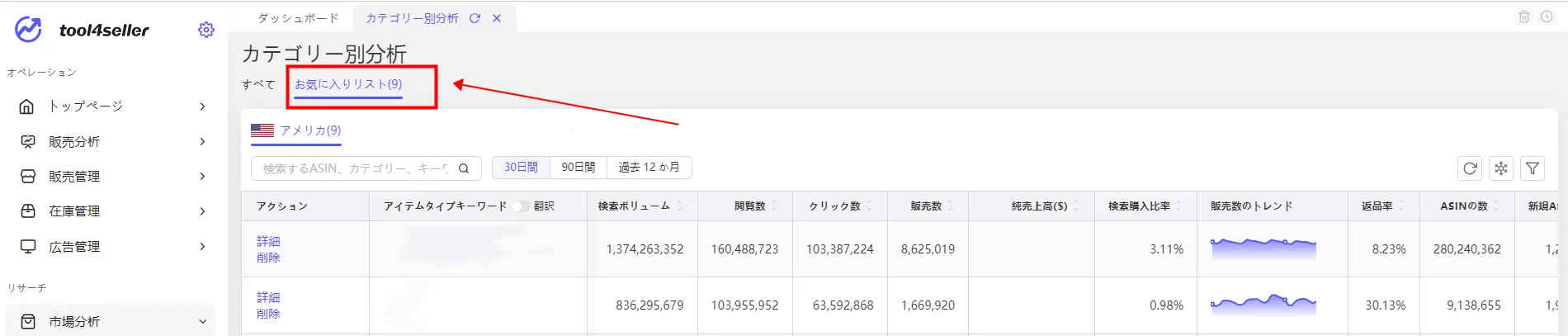
Task: Close the カテゴリー別分析 tab
Action: click(497, 18)
